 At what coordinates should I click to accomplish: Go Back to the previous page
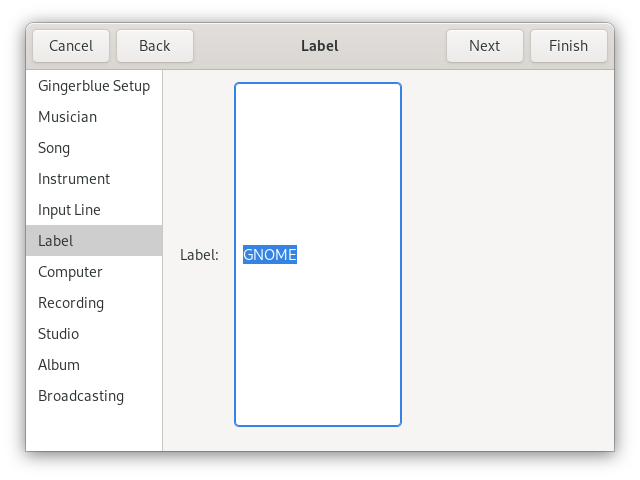(155, 46)
